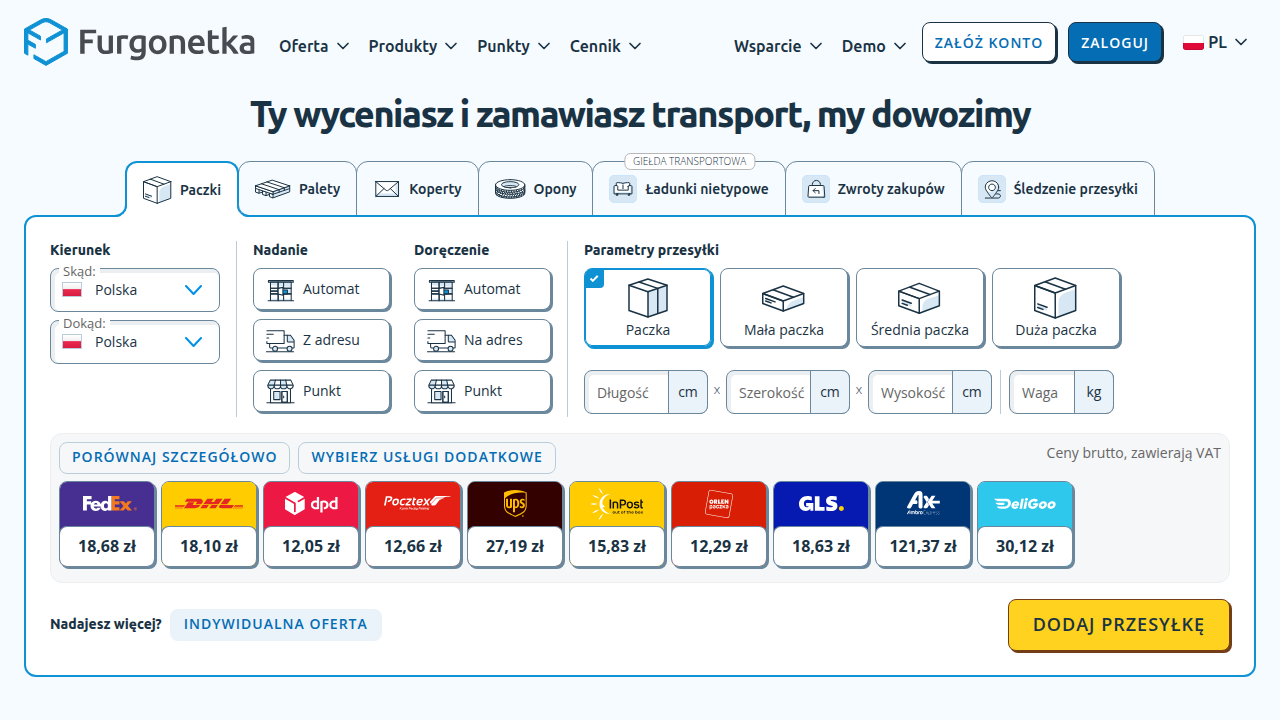1280x720 pixels.
Task: Click the UPS price 27,19 zł
Action: pyautogui.click(x=516, y=546)
